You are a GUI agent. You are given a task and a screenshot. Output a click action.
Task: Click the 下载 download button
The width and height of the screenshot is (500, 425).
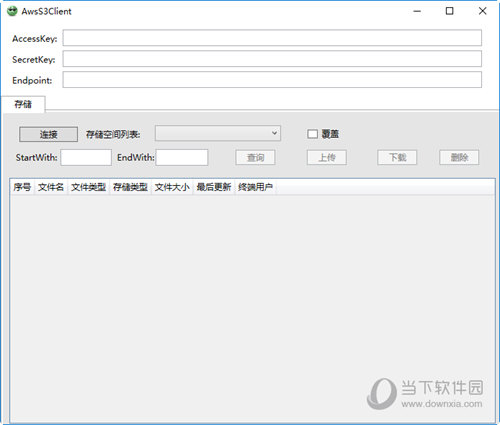tap(397, 157)
